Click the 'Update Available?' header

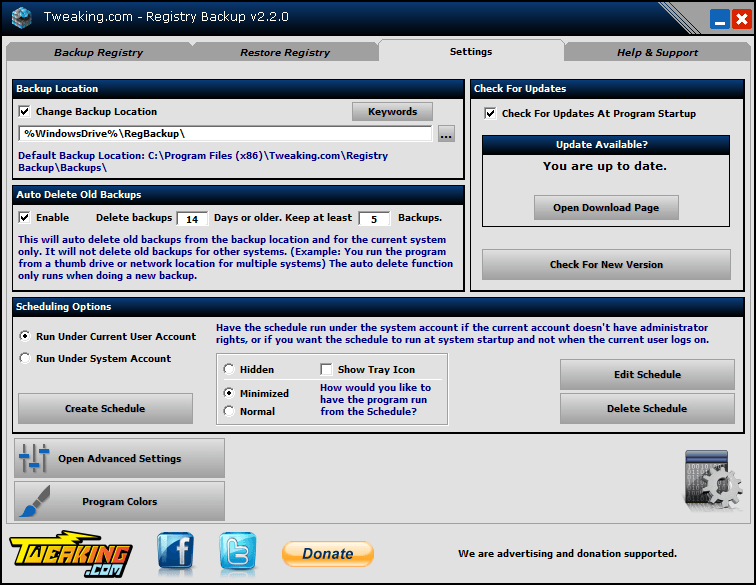[x=606, y=145]
